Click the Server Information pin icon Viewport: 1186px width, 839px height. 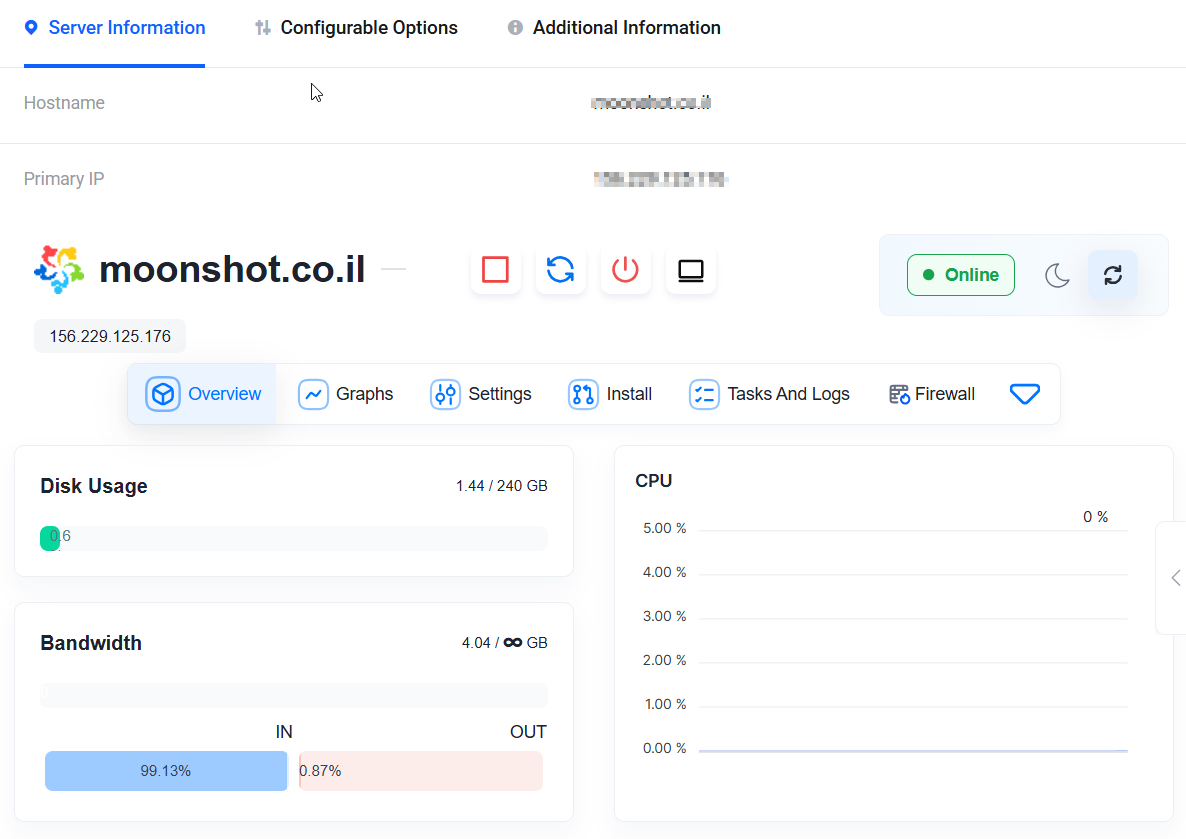coord(31,28)
